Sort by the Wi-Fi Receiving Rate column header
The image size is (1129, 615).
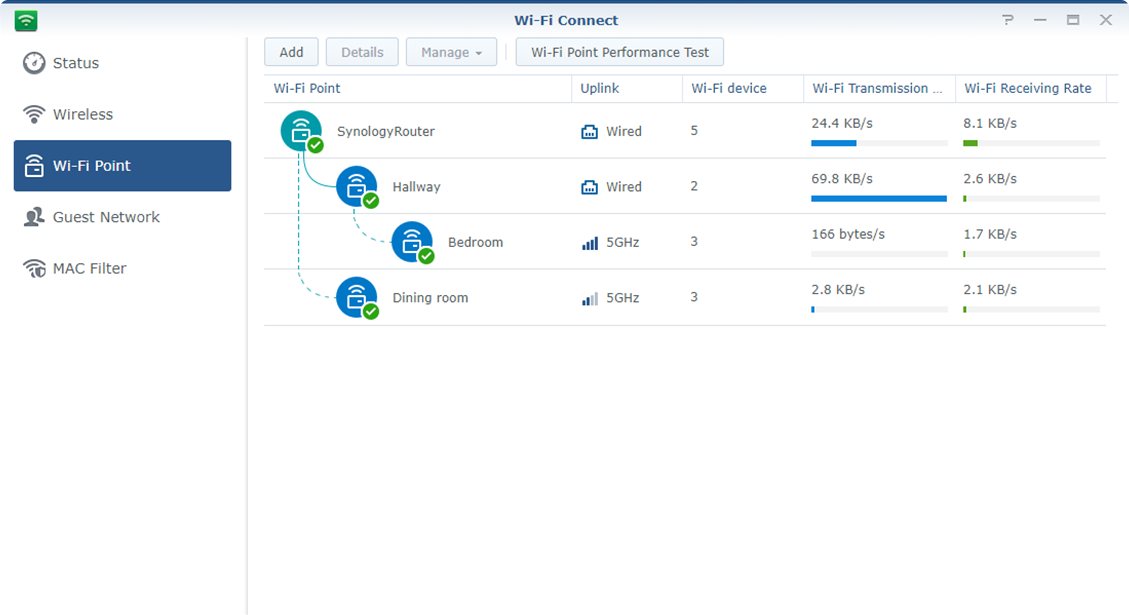click(1028, 88)
